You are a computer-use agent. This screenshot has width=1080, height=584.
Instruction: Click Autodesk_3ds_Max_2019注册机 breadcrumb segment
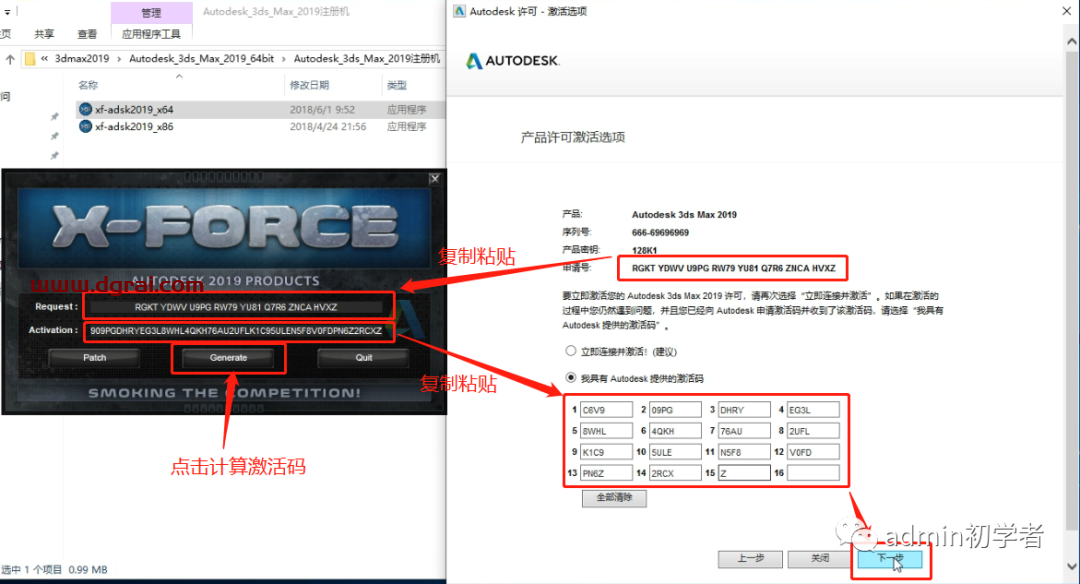367,59
